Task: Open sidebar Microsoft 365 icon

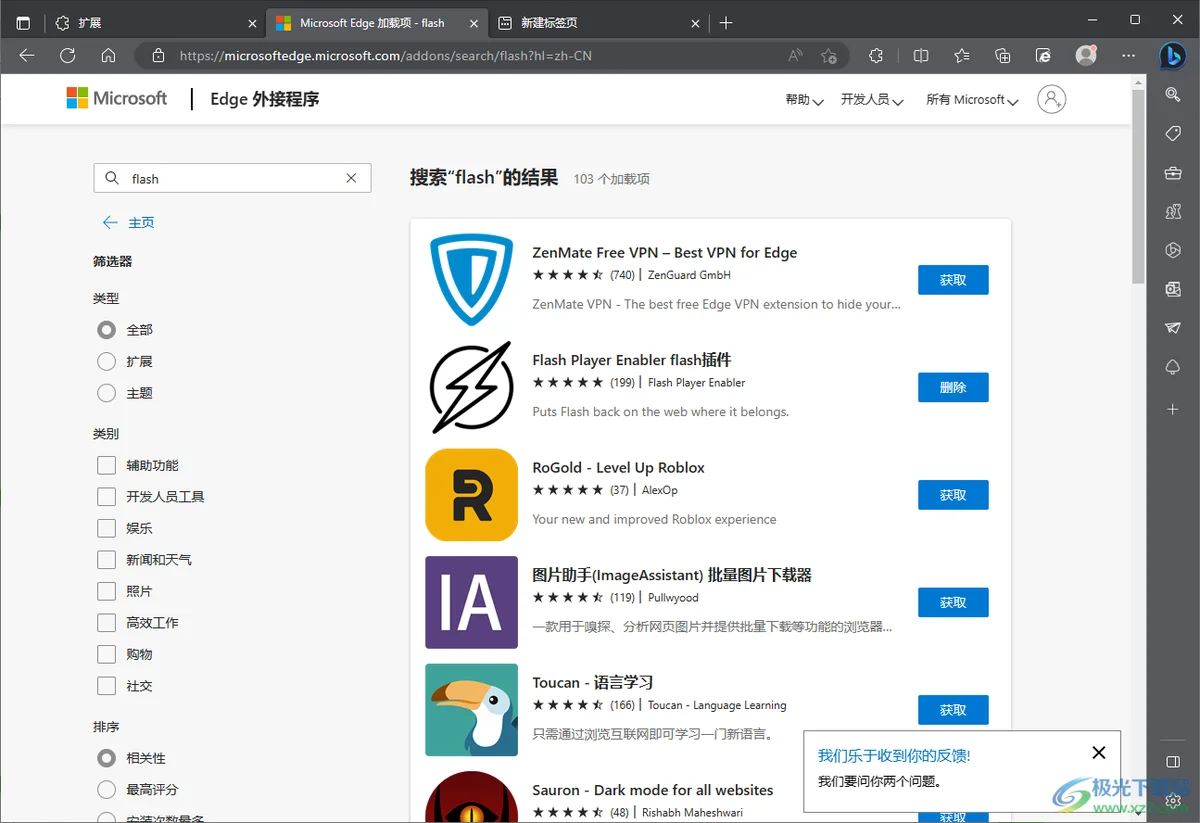Action: click(x=1173, y=250)
